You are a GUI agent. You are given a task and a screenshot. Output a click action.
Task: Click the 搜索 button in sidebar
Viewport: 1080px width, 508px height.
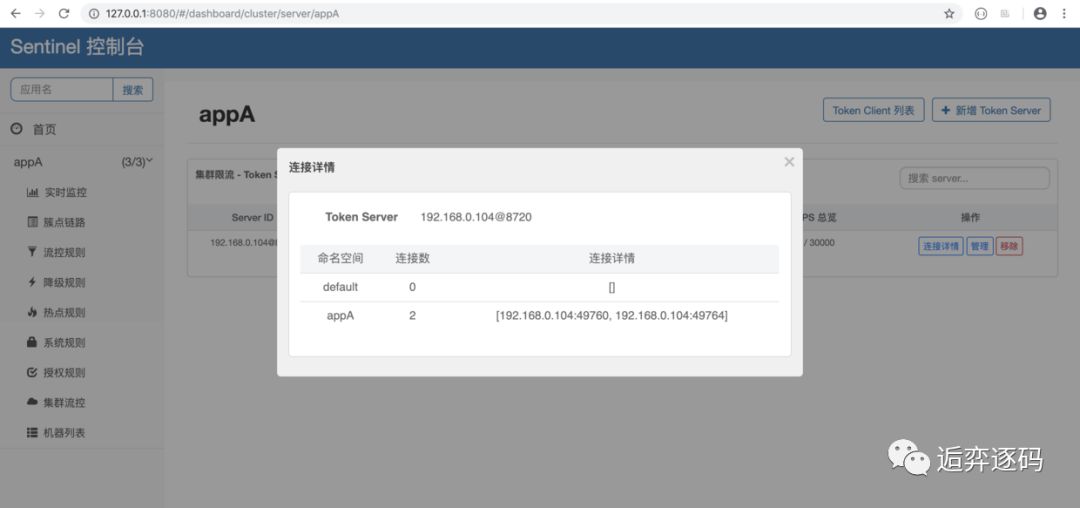(x=133, y=89)
